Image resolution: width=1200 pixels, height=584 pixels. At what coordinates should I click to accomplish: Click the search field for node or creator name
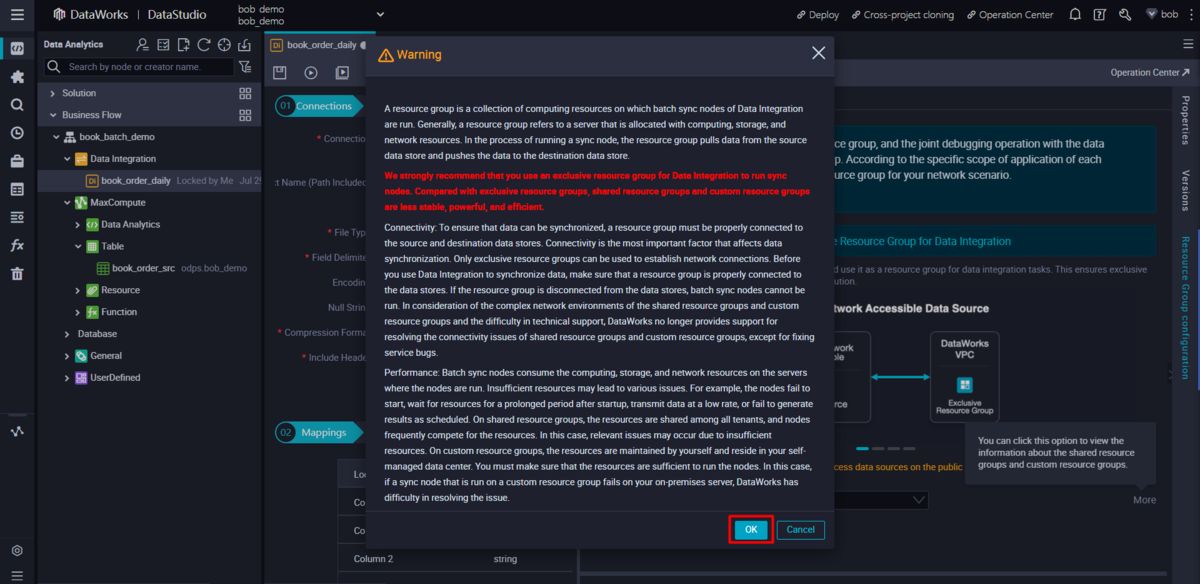[139, 67]
